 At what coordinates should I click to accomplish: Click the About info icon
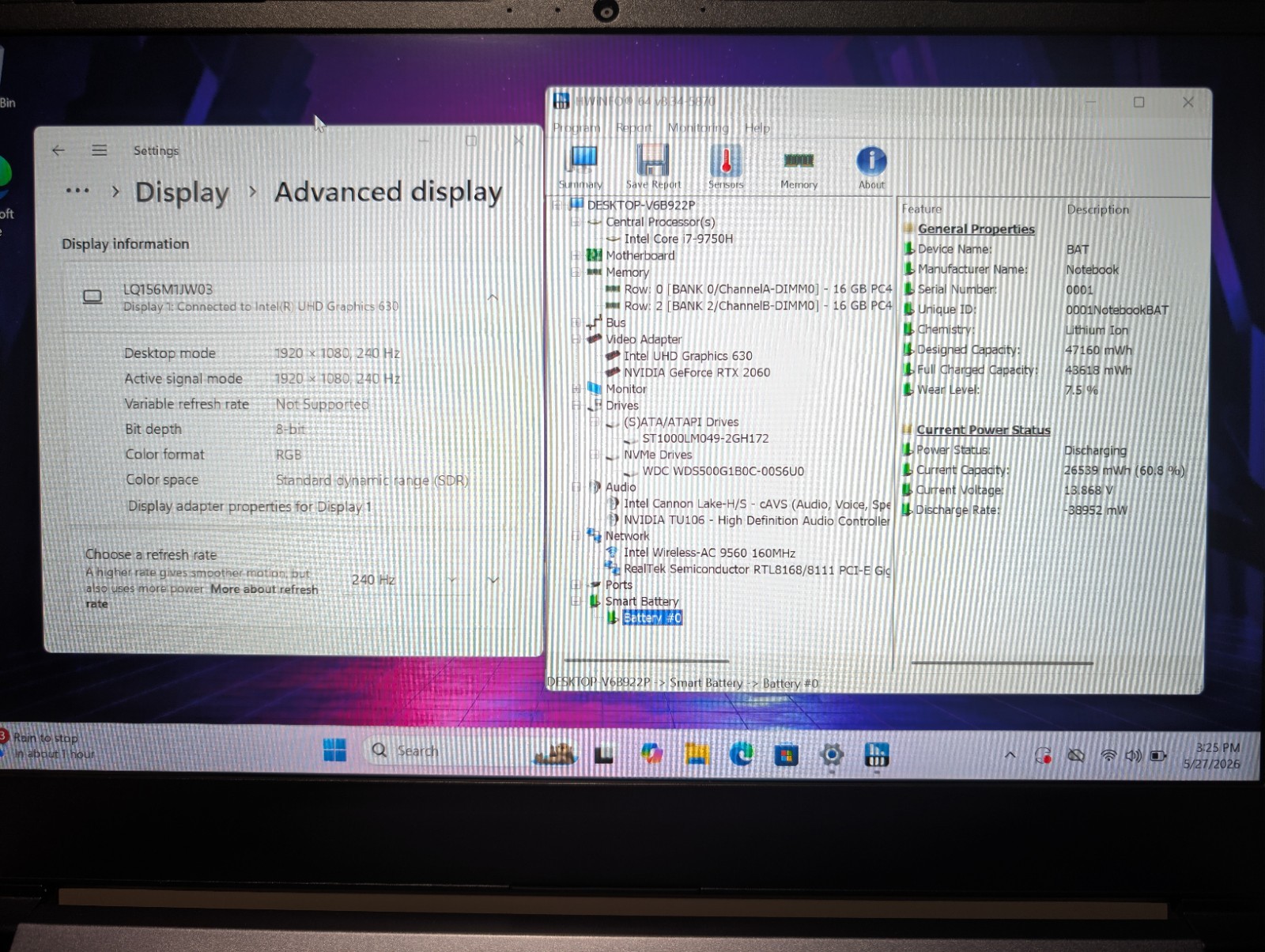(871, 167)
